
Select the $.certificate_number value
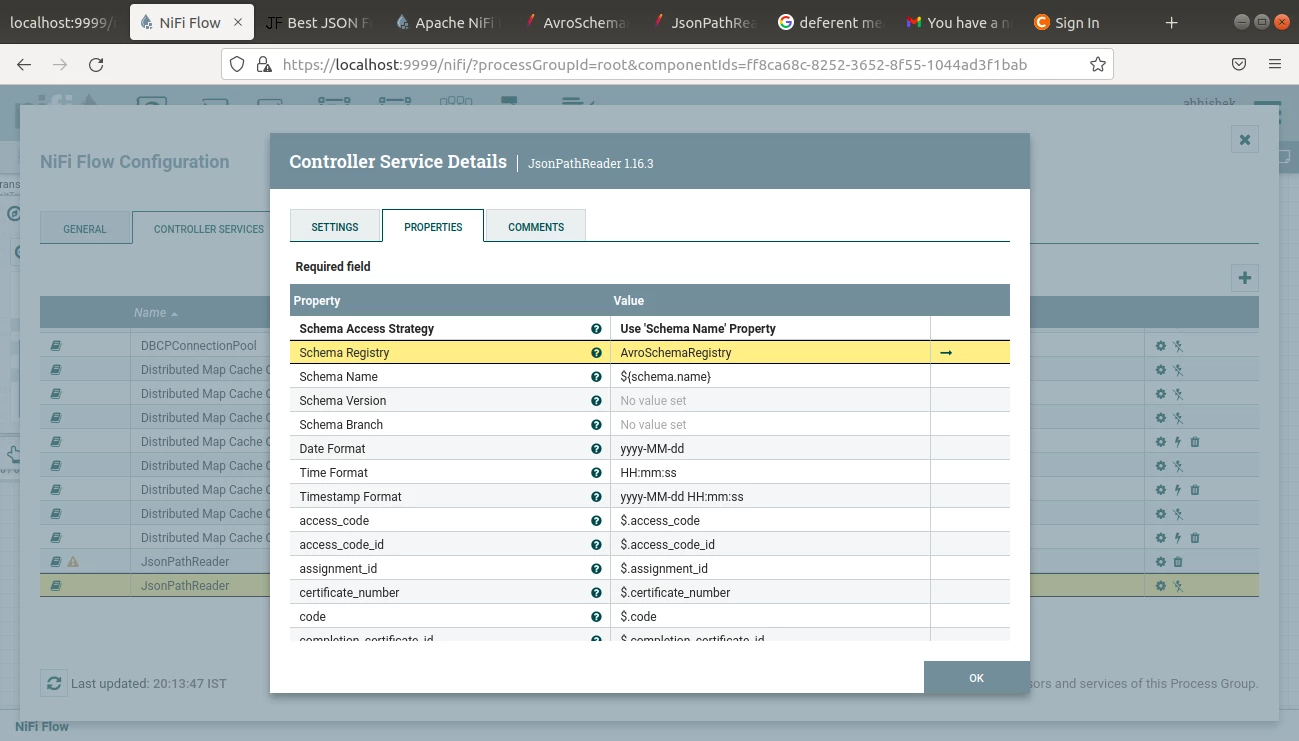(675, 592)
